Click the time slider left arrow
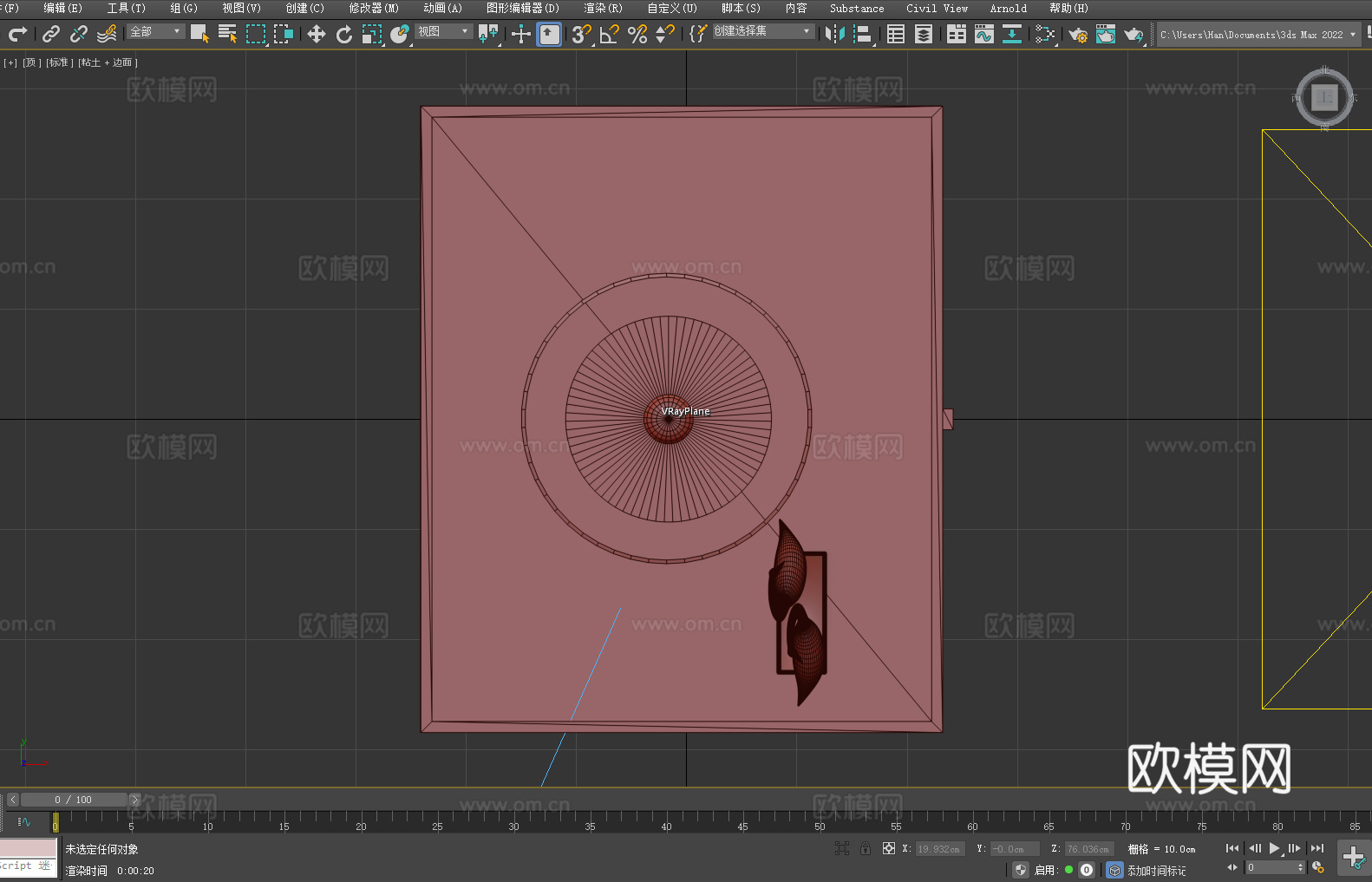 click(13, 800)
